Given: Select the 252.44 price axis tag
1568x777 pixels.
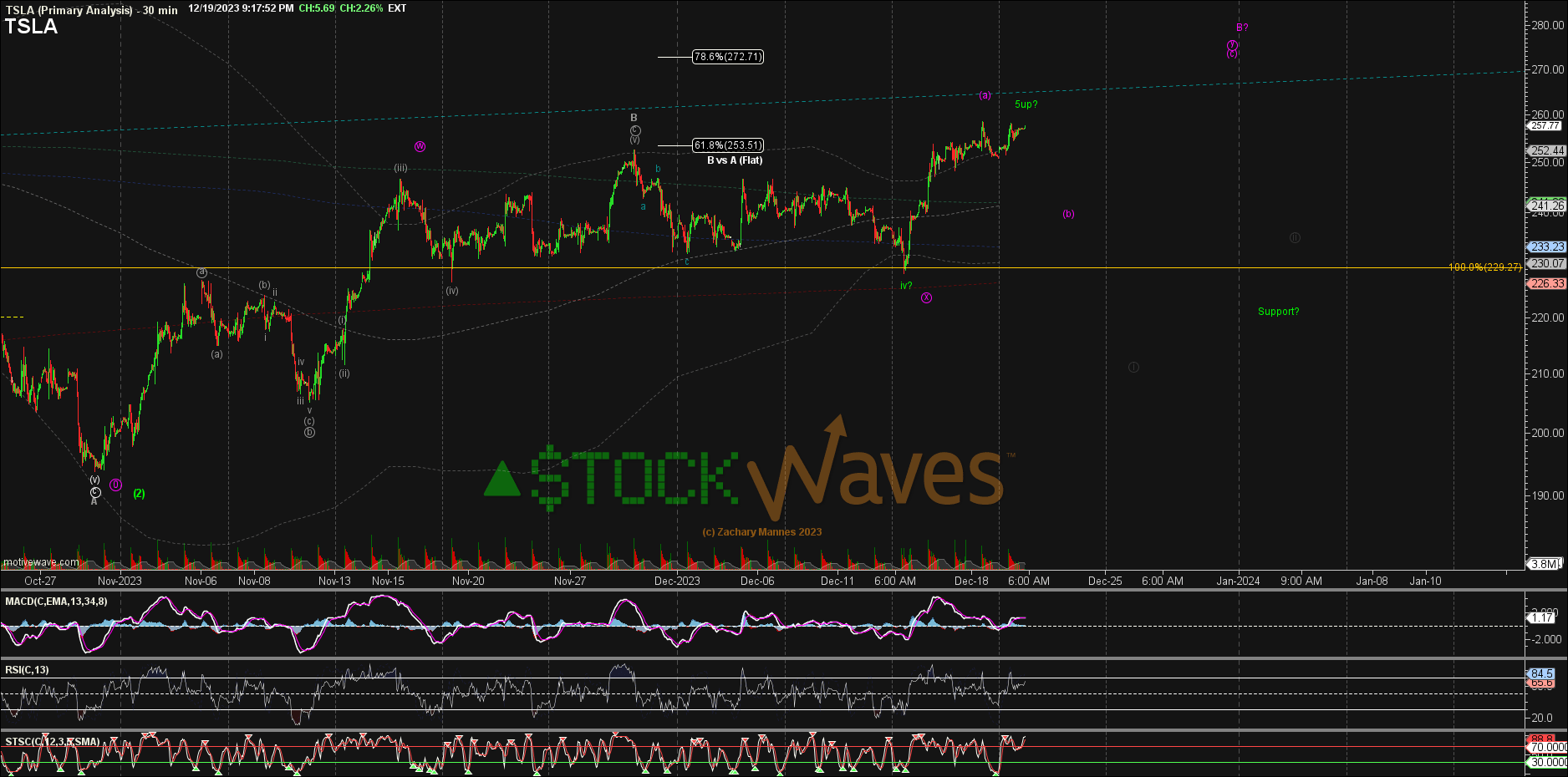Looking at the screenshot, I should click(1546, 151).
